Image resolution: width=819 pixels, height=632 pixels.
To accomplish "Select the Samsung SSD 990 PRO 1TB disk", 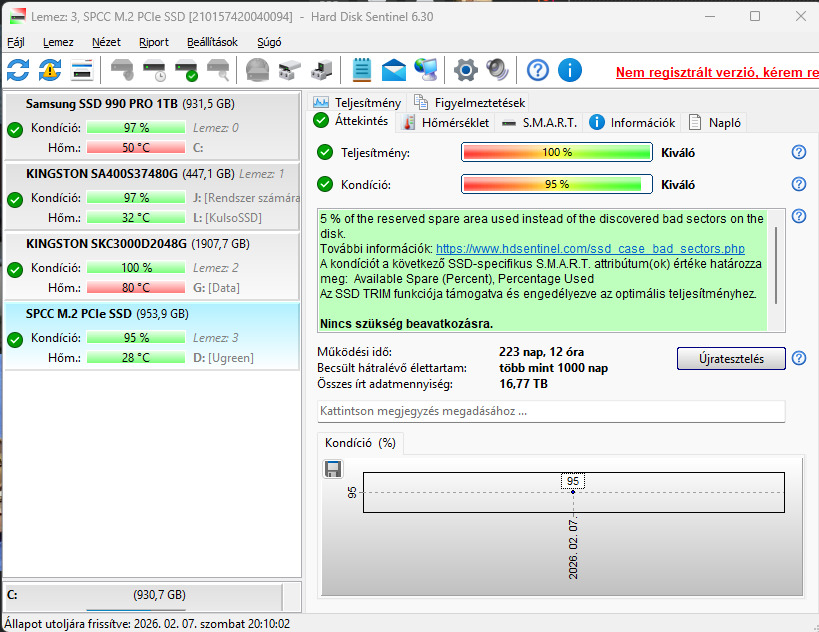I will point(152,126).
